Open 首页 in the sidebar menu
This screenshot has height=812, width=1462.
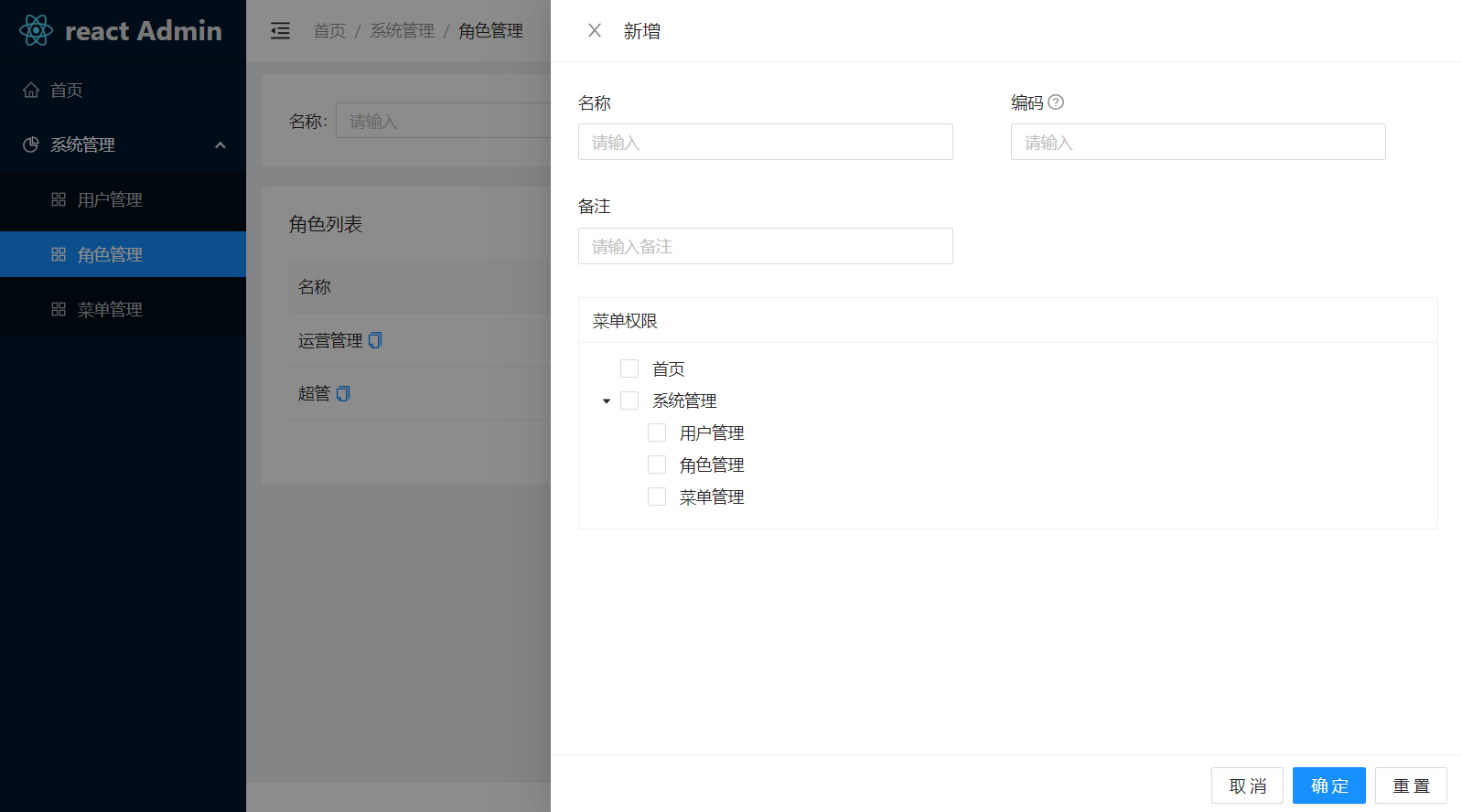click(x=123, y=90)
